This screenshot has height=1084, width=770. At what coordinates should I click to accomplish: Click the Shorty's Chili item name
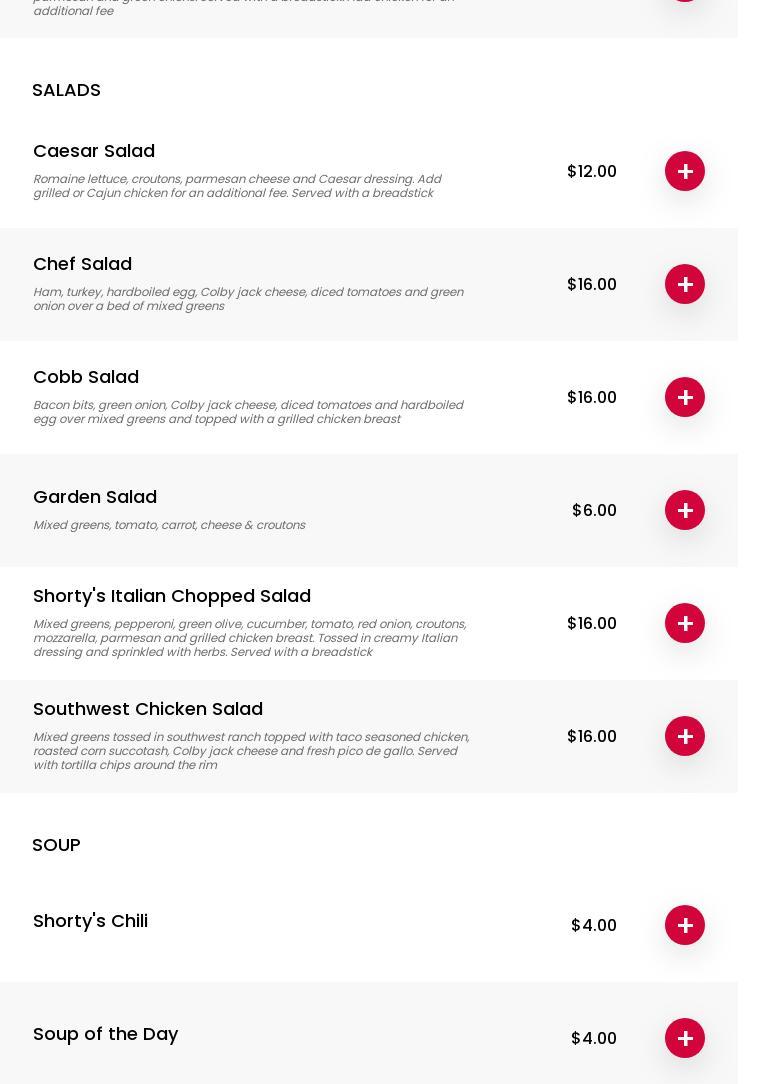tap(90, 921)
